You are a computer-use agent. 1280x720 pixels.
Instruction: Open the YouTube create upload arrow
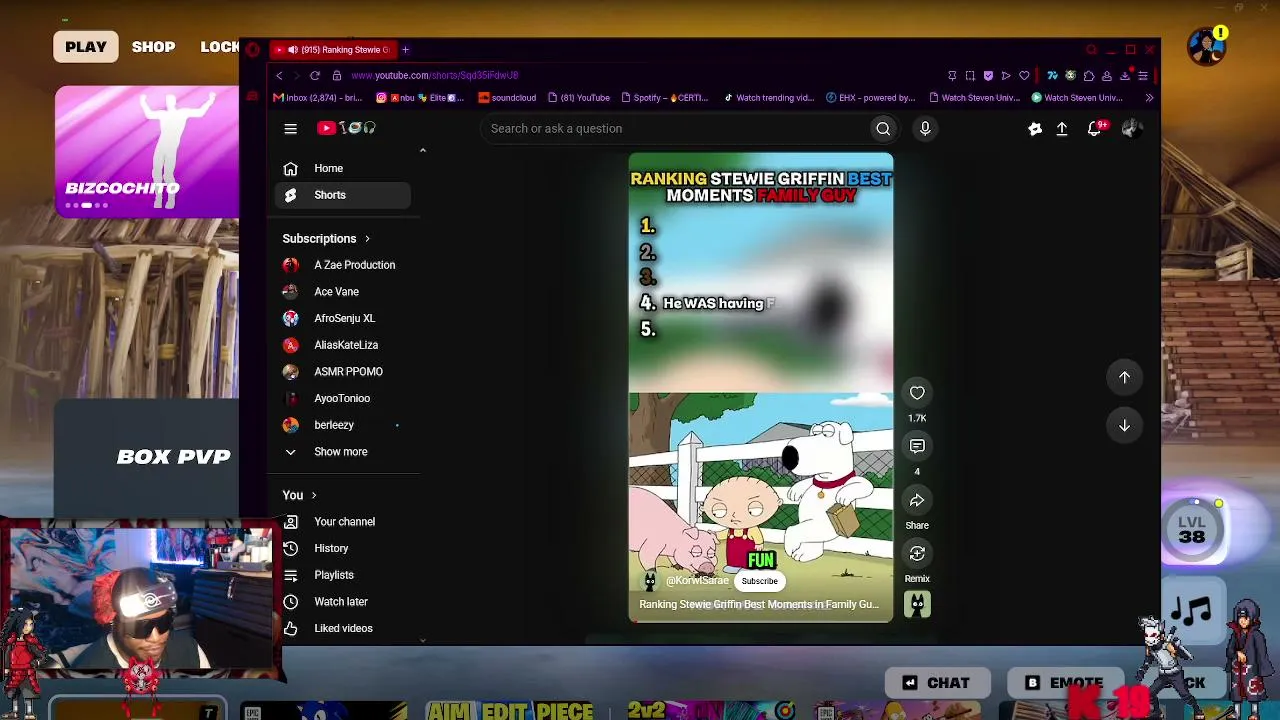tap(1062, 128)
